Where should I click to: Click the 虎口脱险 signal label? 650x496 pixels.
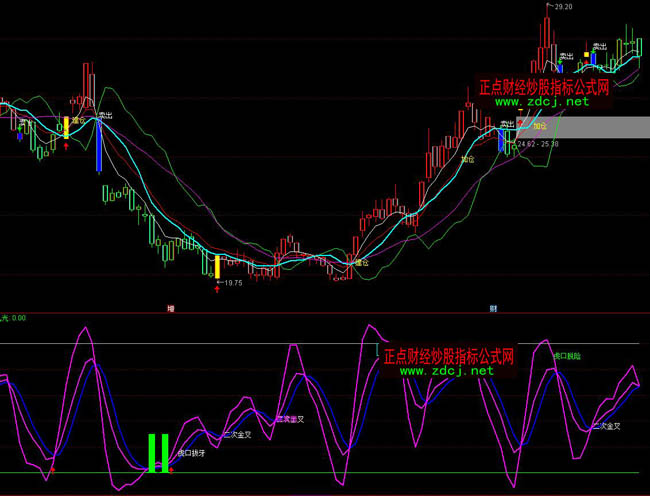coord(567,355)
